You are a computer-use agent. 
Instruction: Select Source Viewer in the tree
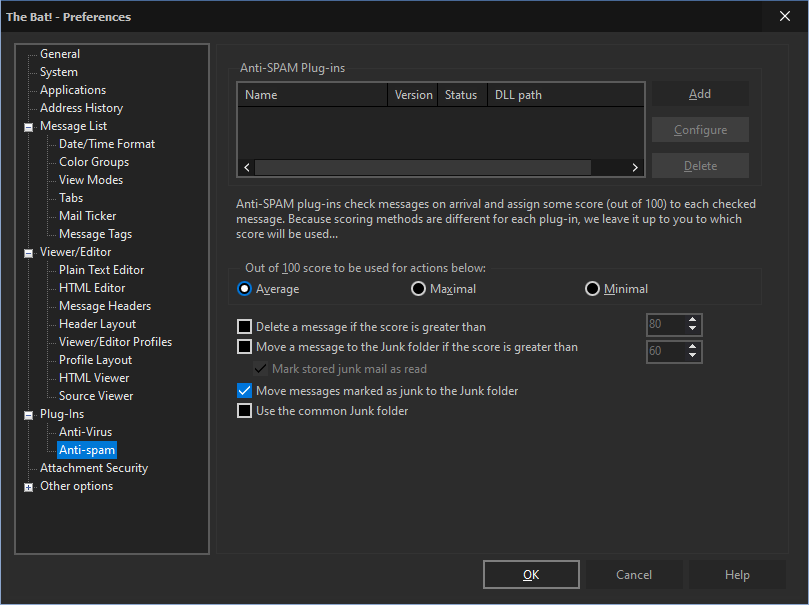[96, 396]
